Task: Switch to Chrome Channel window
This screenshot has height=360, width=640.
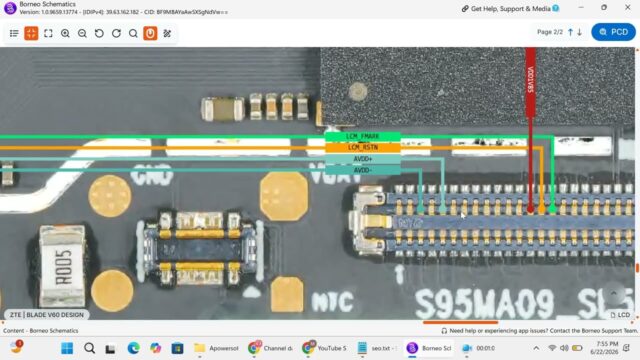Action: click(x=270, y=348)
